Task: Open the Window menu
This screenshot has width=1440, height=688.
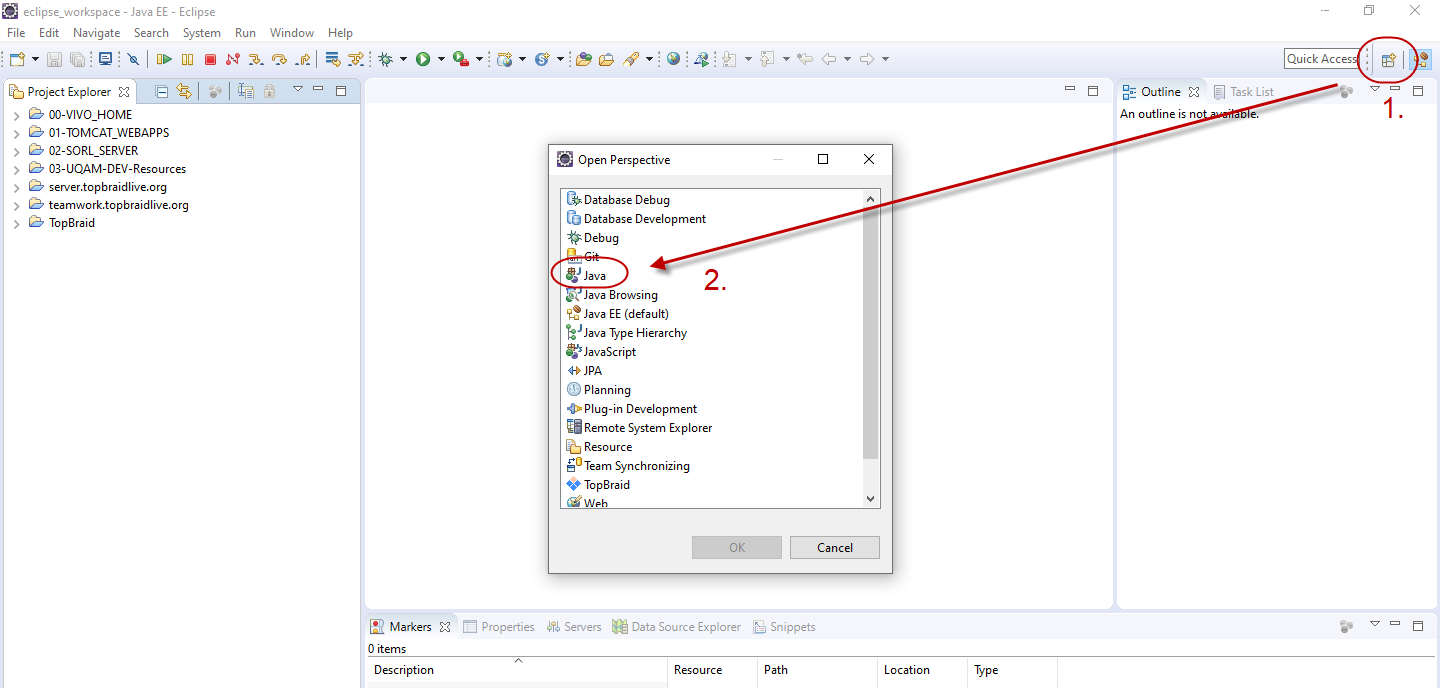Action: tap(292, 33)
